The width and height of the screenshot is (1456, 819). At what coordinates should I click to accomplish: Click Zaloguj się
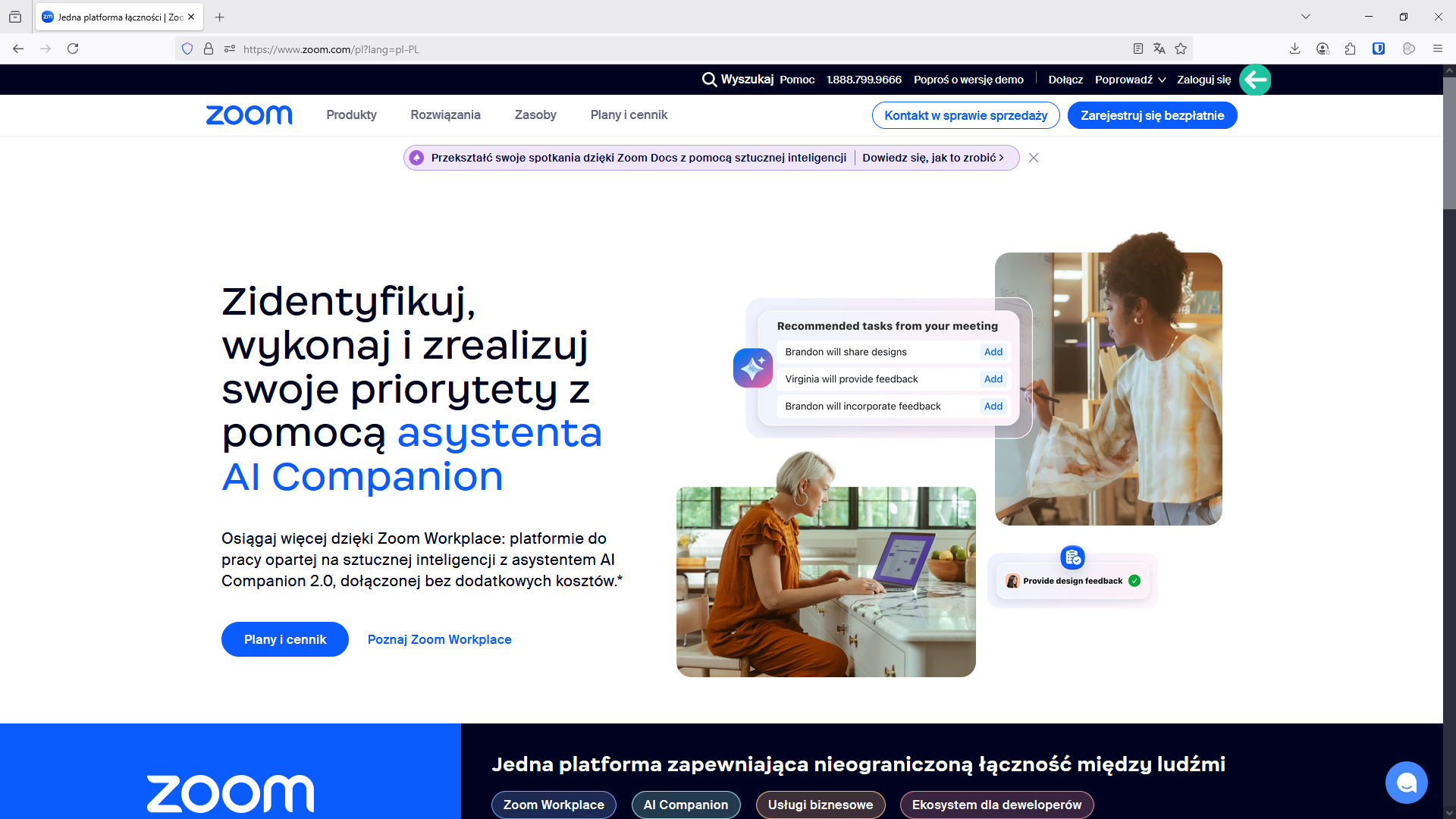tap(1203, 80)
